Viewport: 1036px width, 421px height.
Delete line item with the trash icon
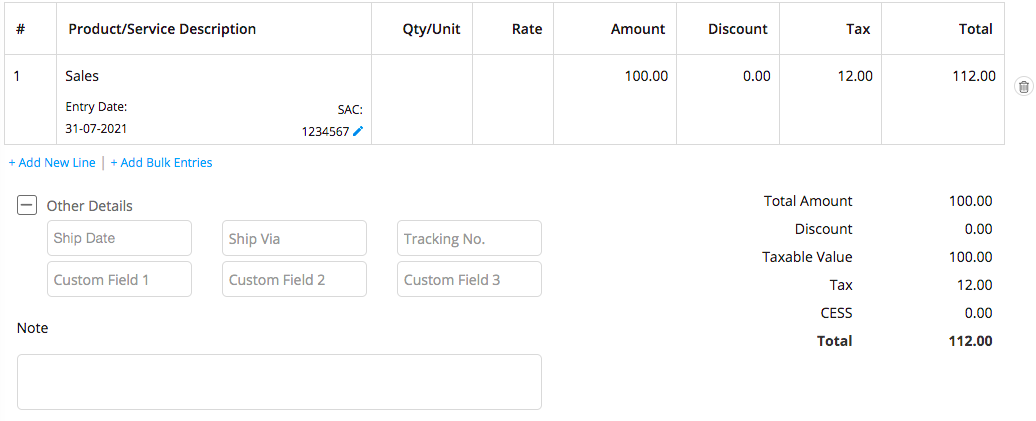[x=1023, y=87]
